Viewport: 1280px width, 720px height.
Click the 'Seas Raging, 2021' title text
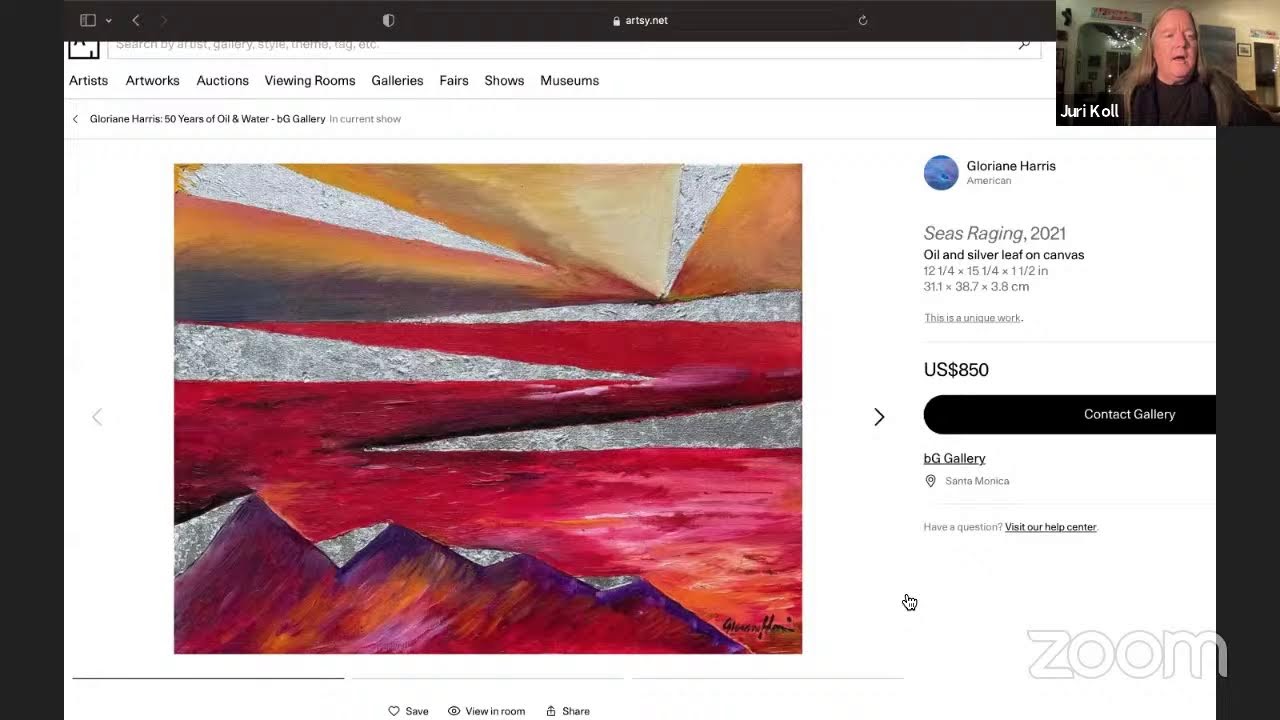995,233
